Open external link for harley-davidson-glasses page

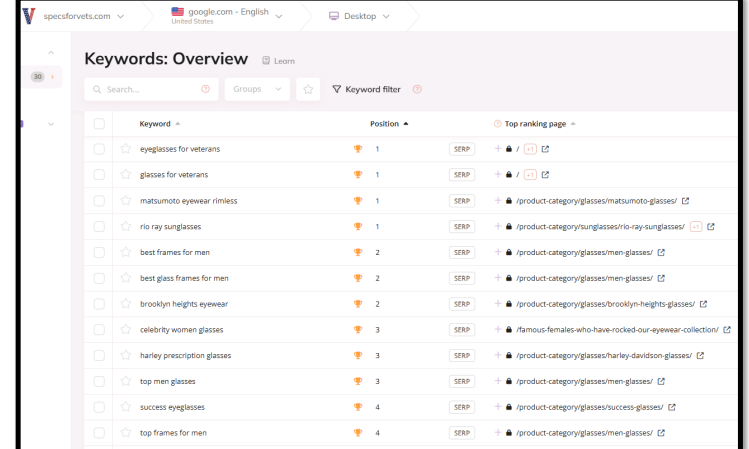point(700,355)
